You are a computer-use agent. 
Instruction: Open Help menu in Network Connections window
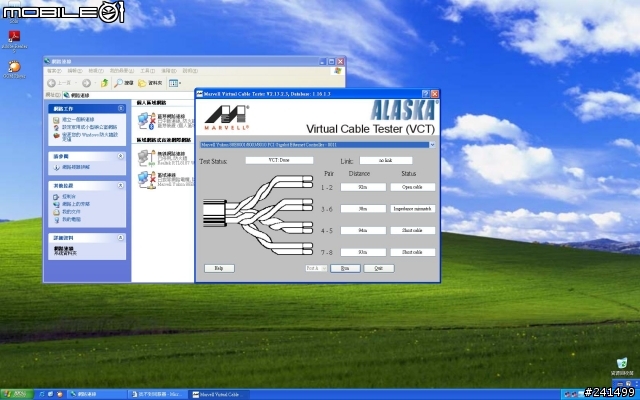point(190,71)
